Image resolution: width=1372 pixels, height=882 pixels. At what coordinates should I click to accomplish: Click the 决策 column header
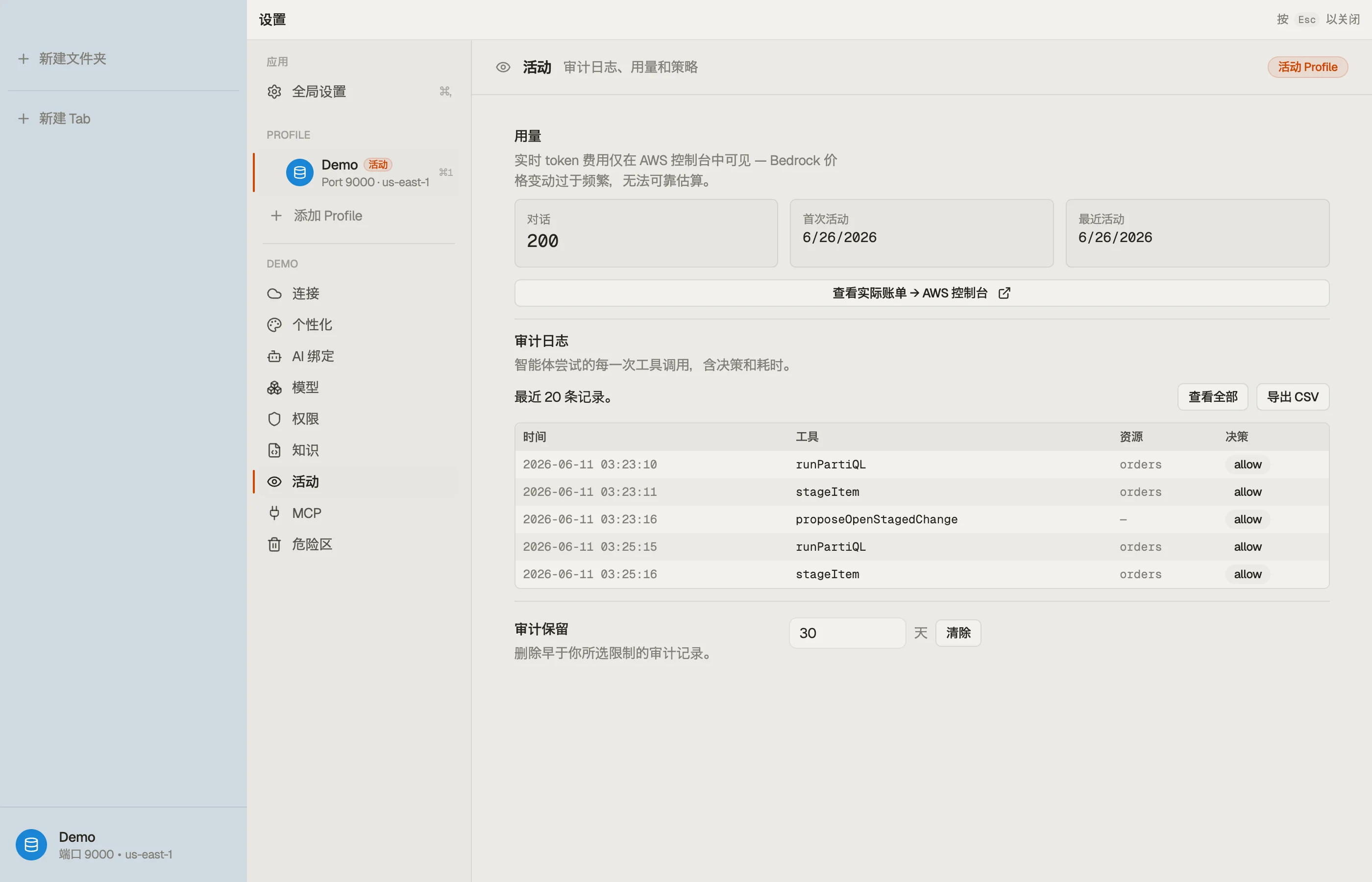point(1236,437)
